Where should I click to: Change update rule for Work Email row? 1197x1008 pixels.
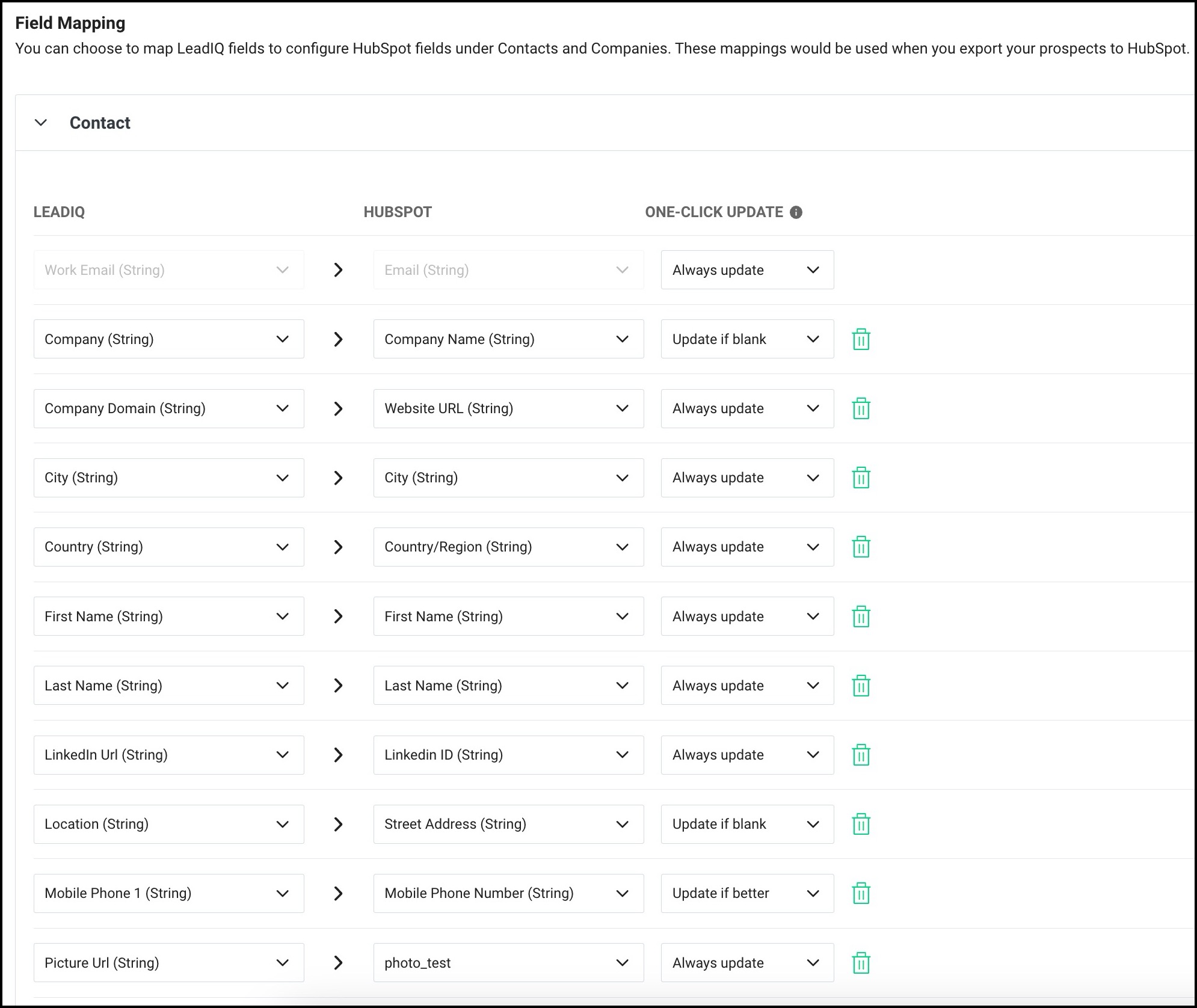(748, 270)
